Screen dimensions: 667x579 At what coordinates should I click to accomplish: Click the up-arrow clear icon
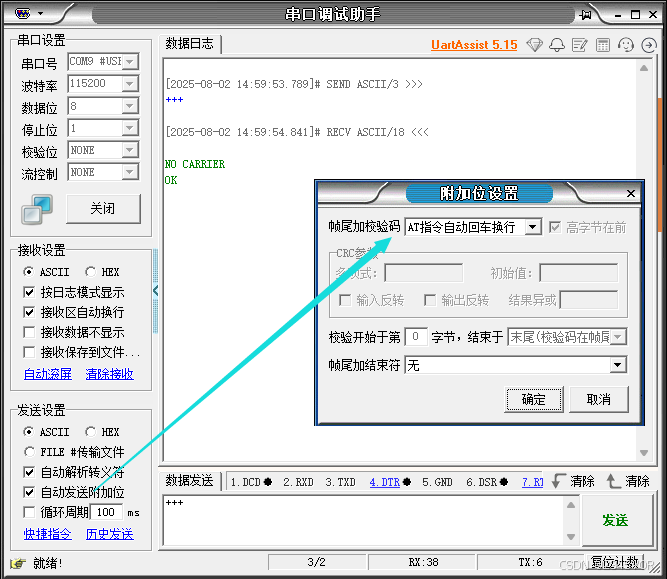[x=613, y=481]
